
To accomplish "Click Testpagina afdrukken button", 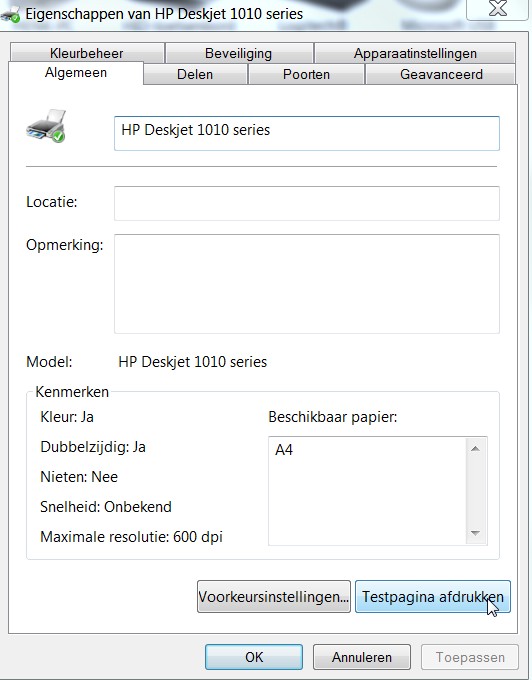I will [x=433, y=597].
